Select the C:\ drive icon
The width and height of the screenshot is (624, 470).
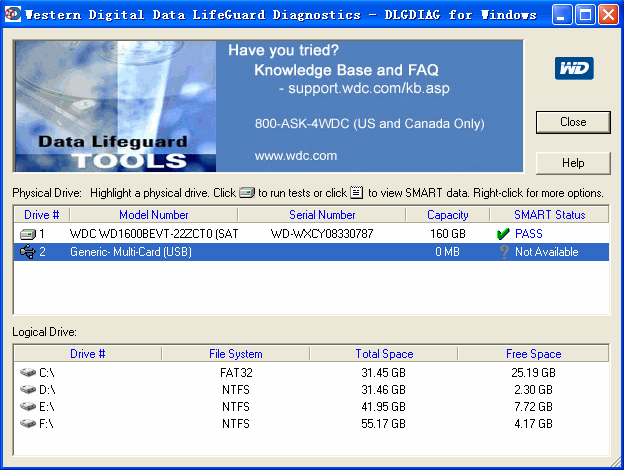(x=28, y=372)
